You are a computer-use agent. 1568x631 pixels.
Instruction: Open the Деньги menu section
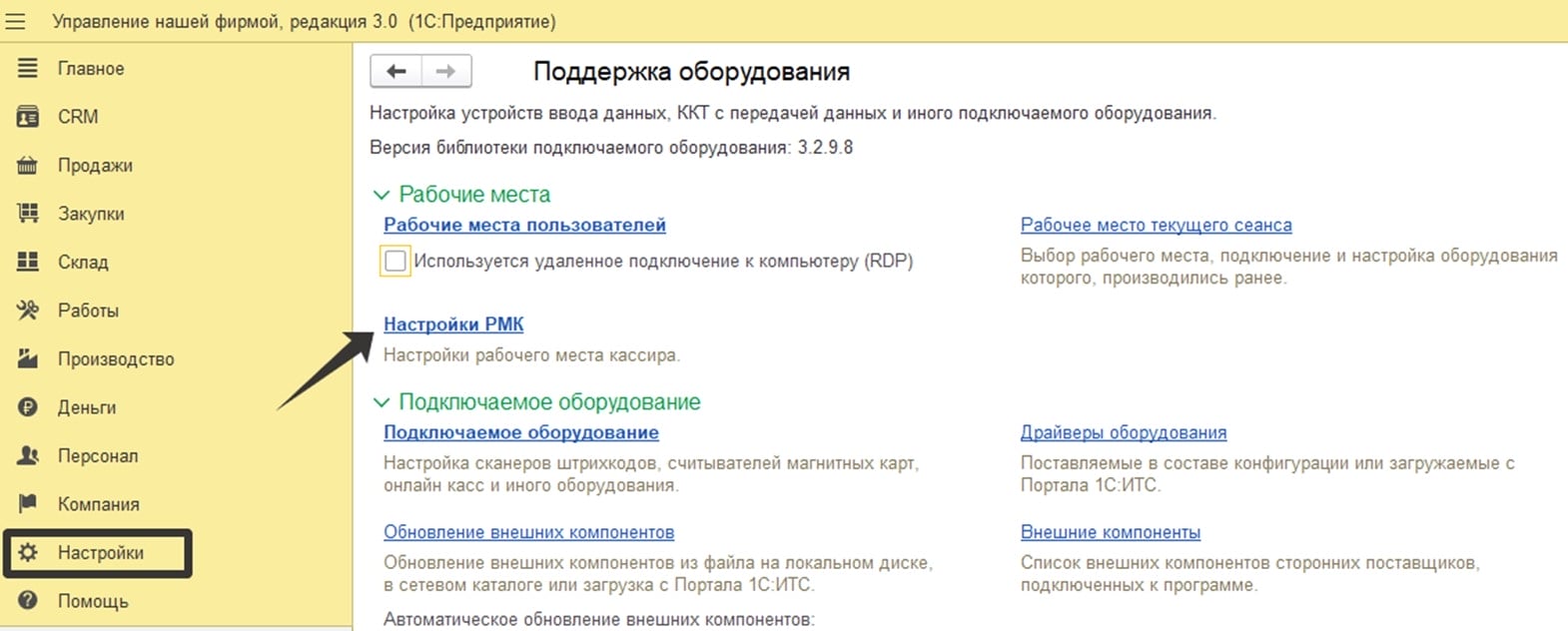pos(87,406)
